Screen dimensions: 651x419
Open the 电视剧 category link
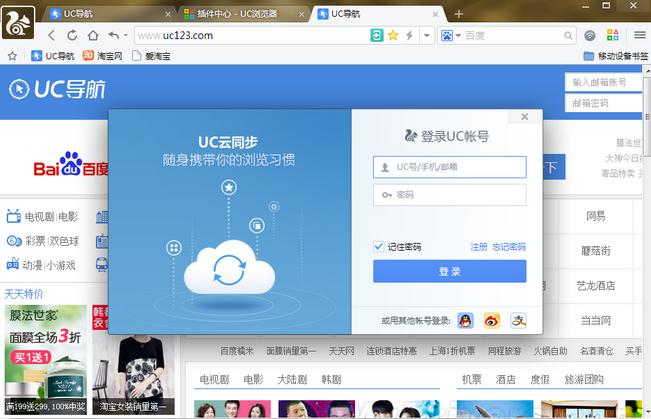pos(39,216)
